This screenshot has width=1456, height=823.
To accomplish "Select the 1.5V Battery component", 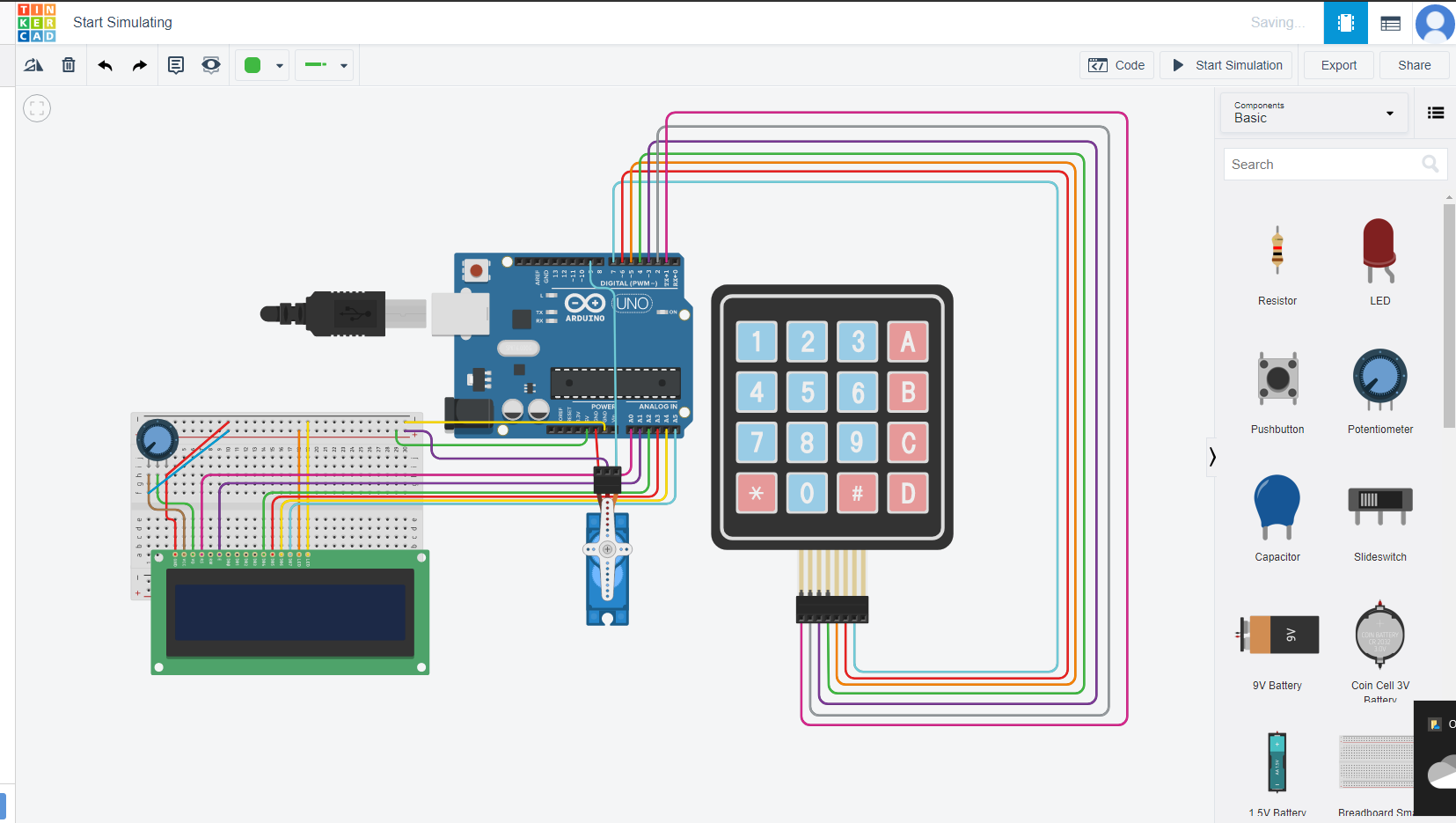I will [1277, 773].
